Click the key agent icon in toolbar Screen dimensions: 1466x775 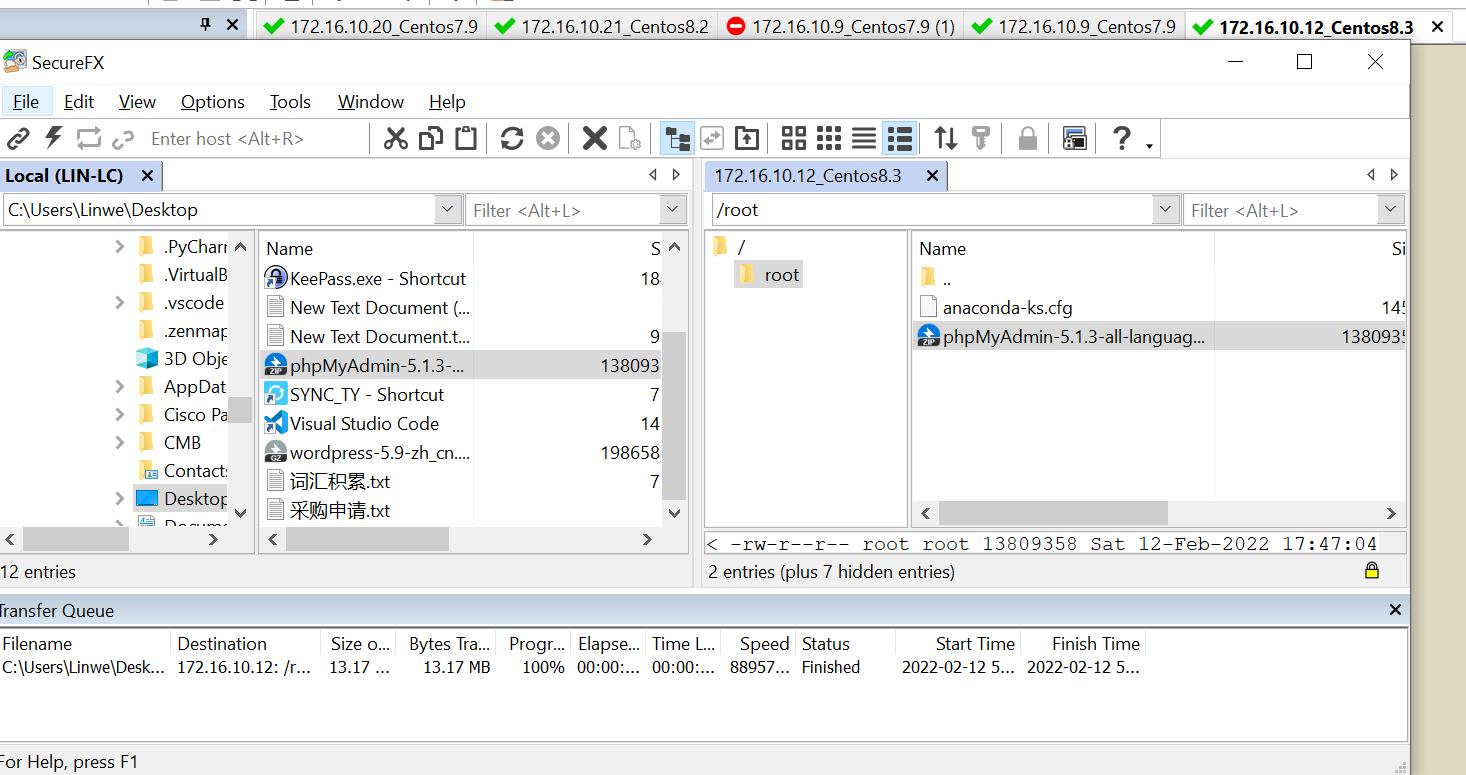click(981, 138)
